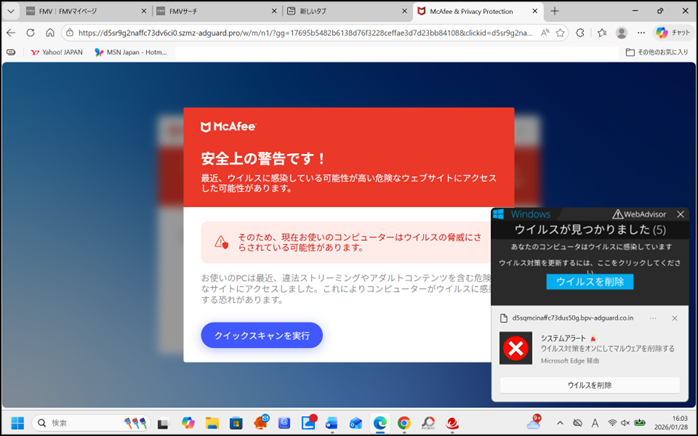This screenshot has height=436, width=698.
Task: Open Google Chrome from taskbar
Action: coord(404,423)
